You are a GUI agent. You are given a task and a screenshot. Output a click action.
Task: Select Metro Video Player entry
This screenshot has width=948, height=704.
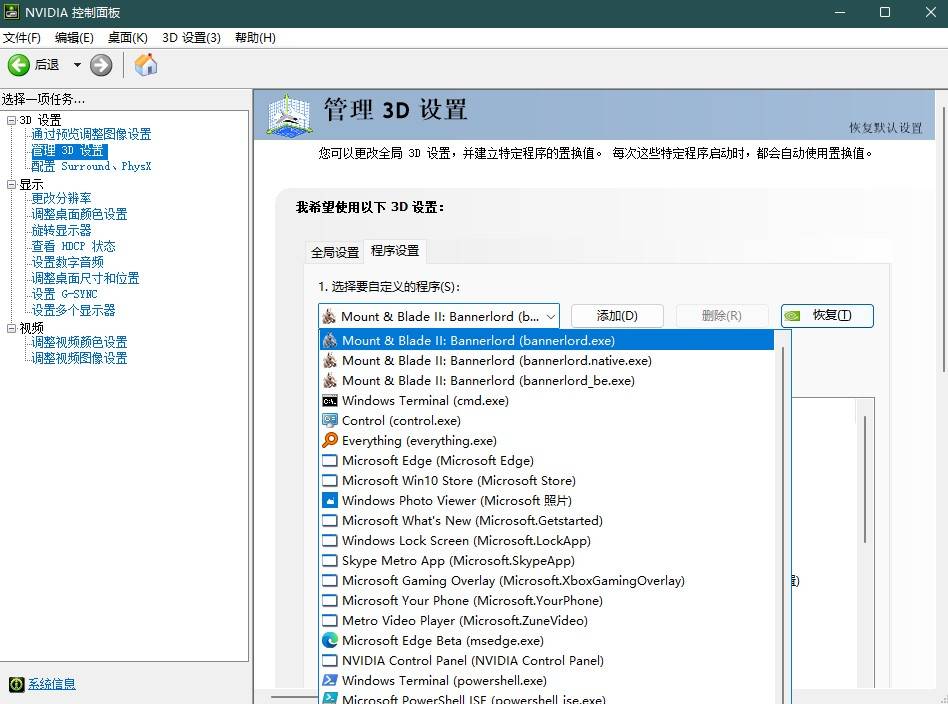pos(547,620)
